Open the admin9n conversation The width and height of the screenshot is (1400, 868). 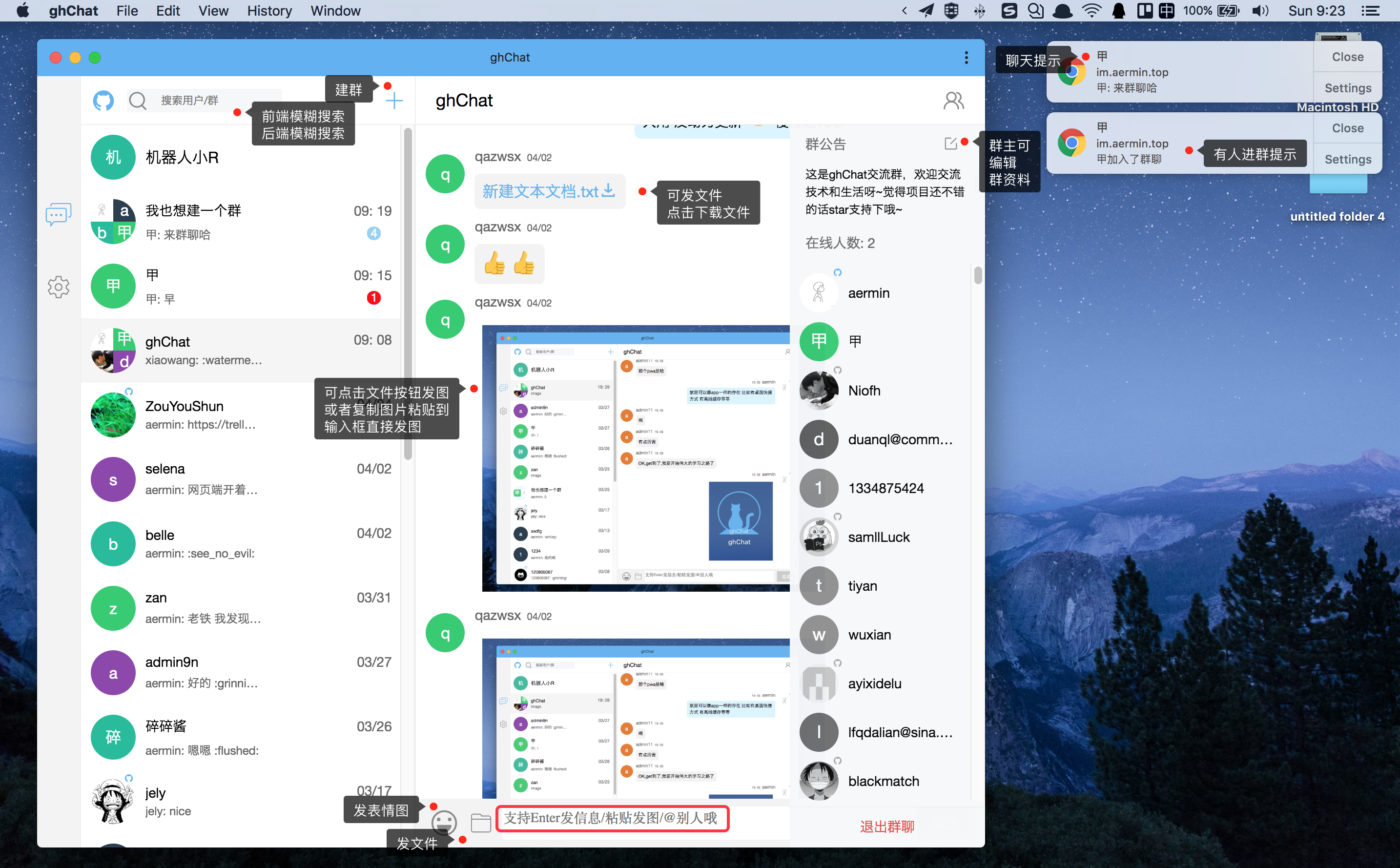pos(242,672)
